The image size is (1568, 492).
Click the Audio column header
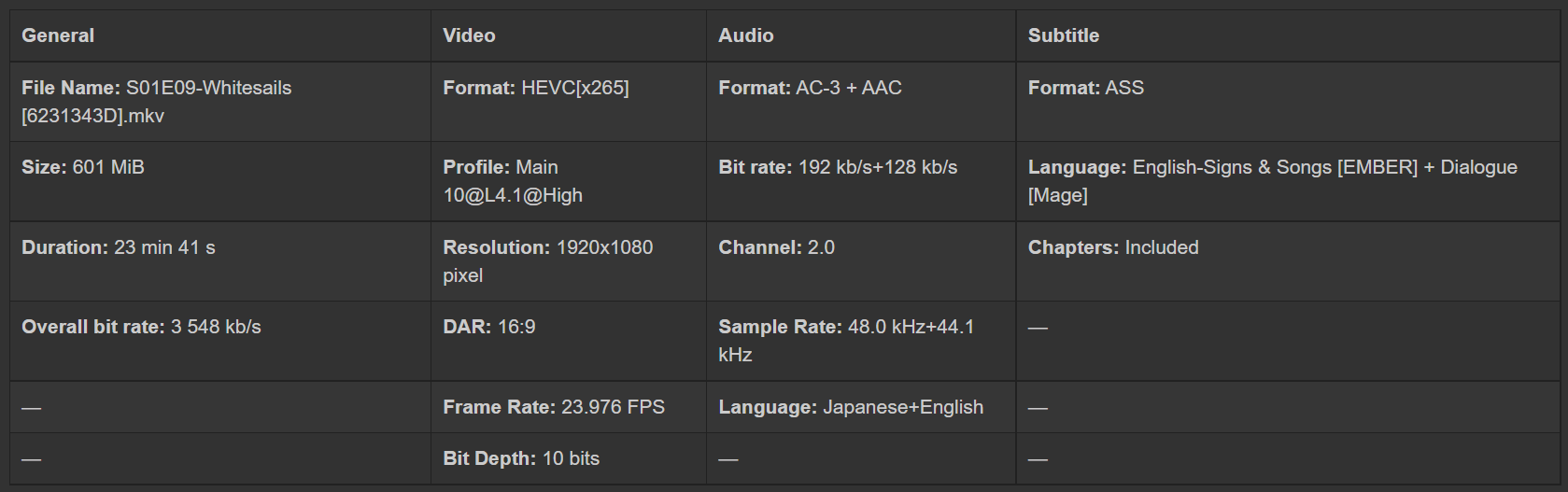(745, 35)
